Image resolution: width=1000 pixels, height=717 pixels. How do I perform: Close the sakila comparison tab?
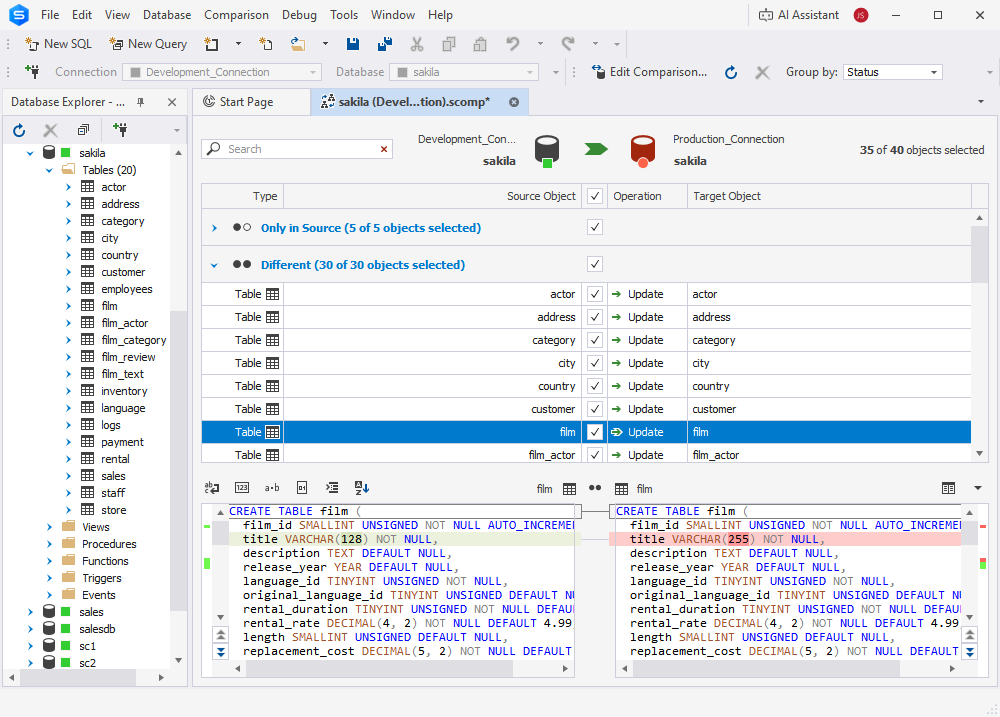click(x=514, y=102)
